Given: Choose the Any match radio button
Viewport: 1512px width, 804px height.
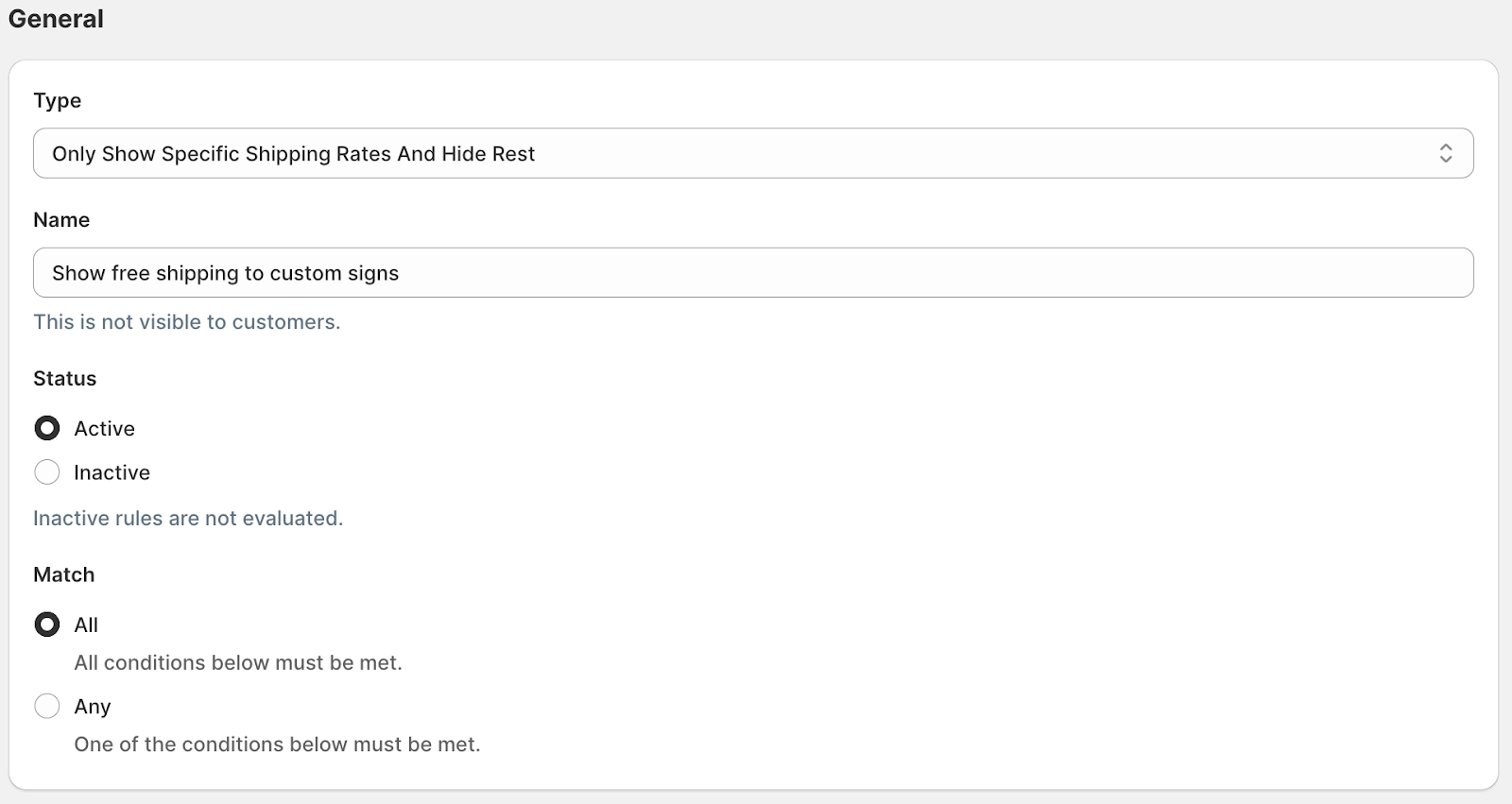Looking at the screenshot, I should [x=47, y=706].
